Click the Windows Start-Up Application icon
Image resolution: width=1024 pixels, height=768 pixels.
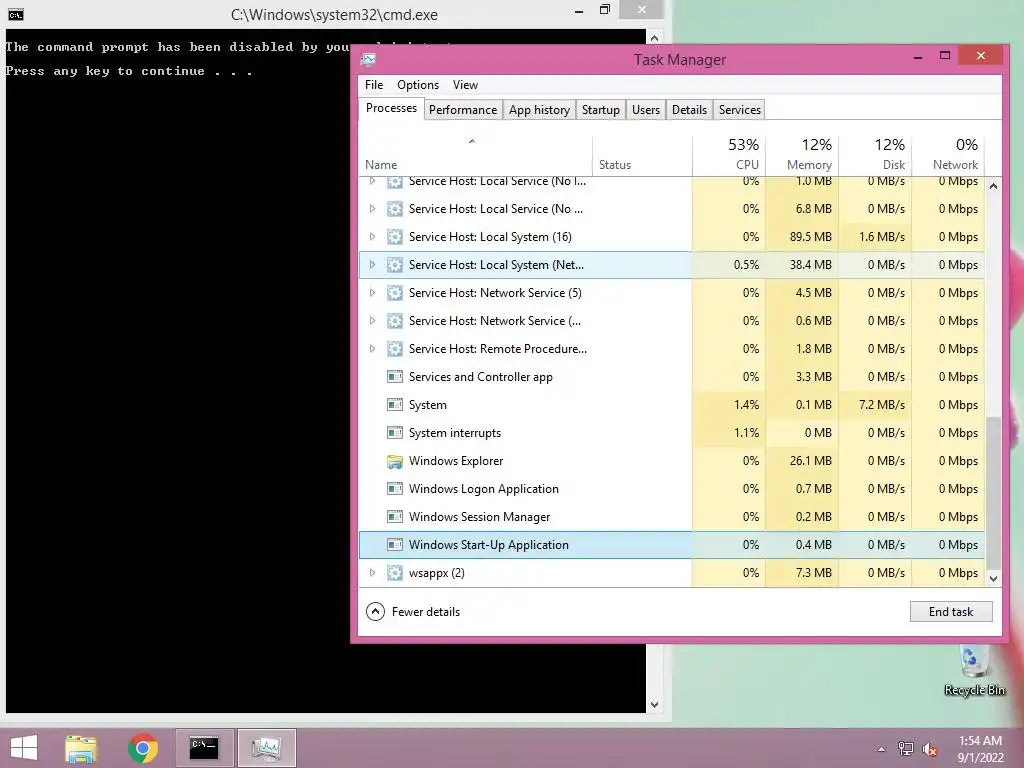pyautogui.click(x=394, y=545)
